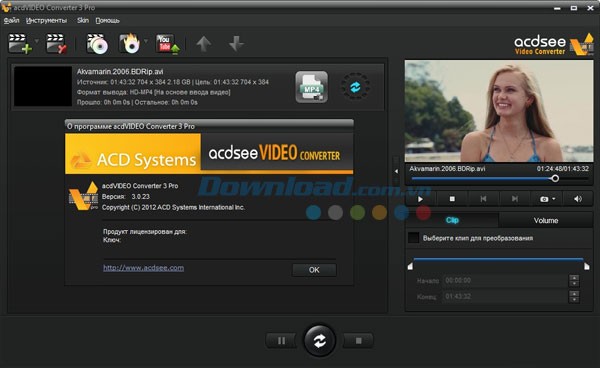600x368 pixels.
Task: Open the http://www.acdsee.com link
Action: pyautogui.click(x=143, y=268)
